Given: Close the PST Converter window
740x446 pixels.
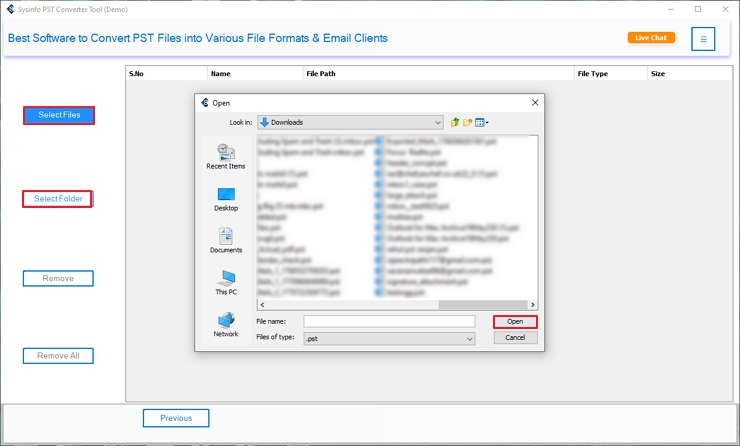Looking at the screenshot, I should [725, 9].
